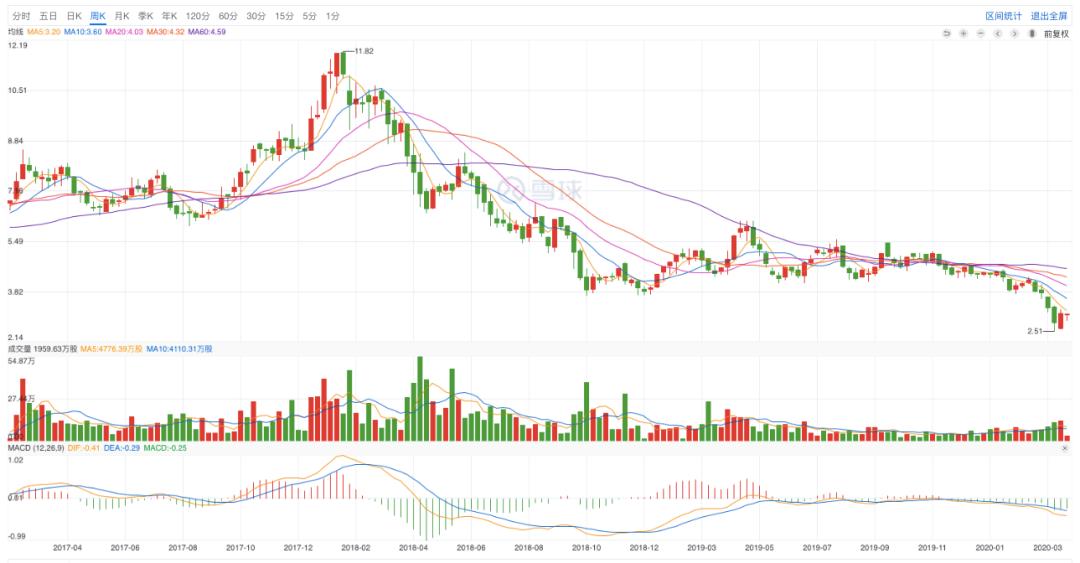Select the 月K period tab

pos(121,16)
